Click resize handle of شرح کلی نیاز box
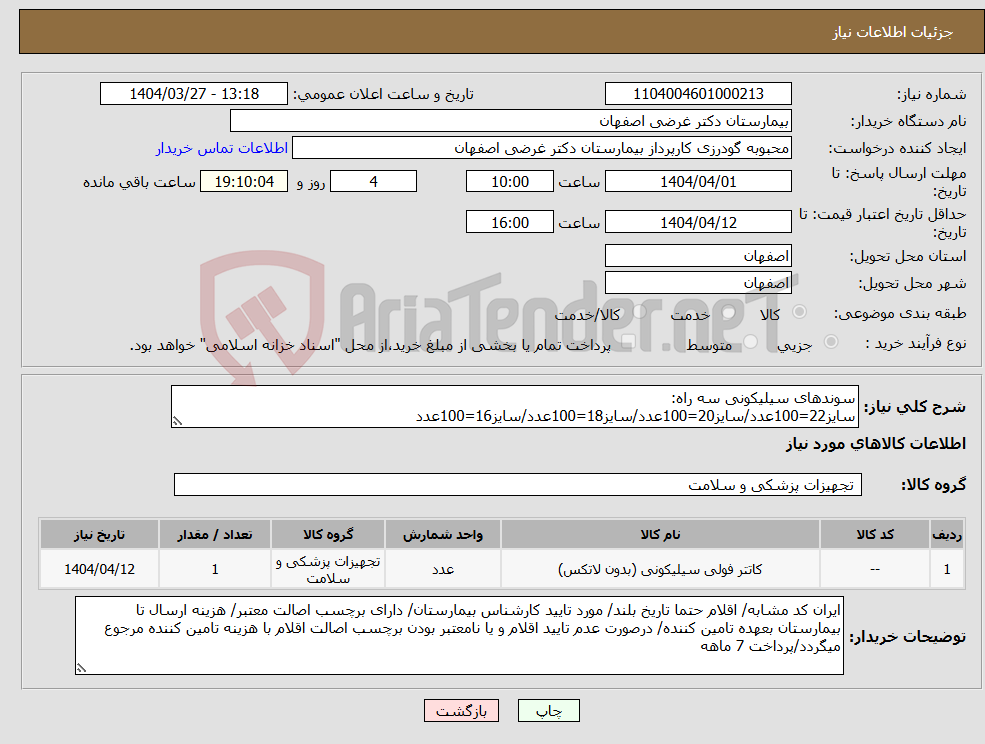The height and width of the screenshot is (744, 985). (x=177, y=422)
